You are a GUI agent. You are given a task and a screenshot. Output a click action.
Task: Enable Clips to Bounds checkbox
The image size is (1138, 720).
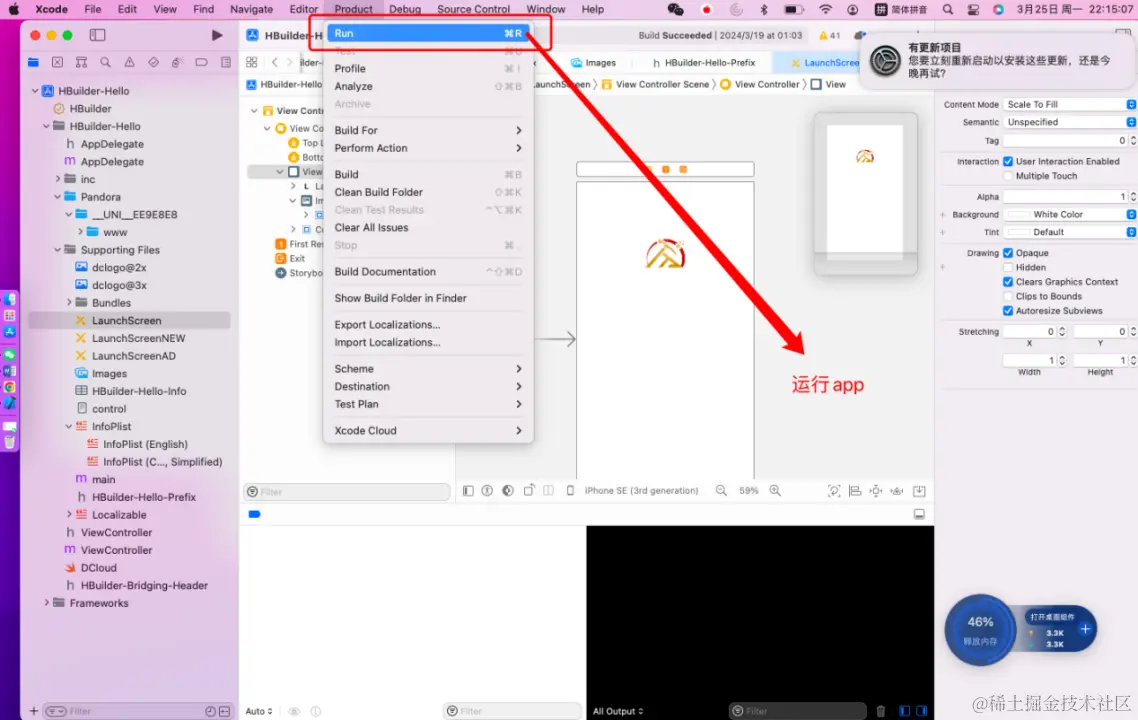[1008, 296]
